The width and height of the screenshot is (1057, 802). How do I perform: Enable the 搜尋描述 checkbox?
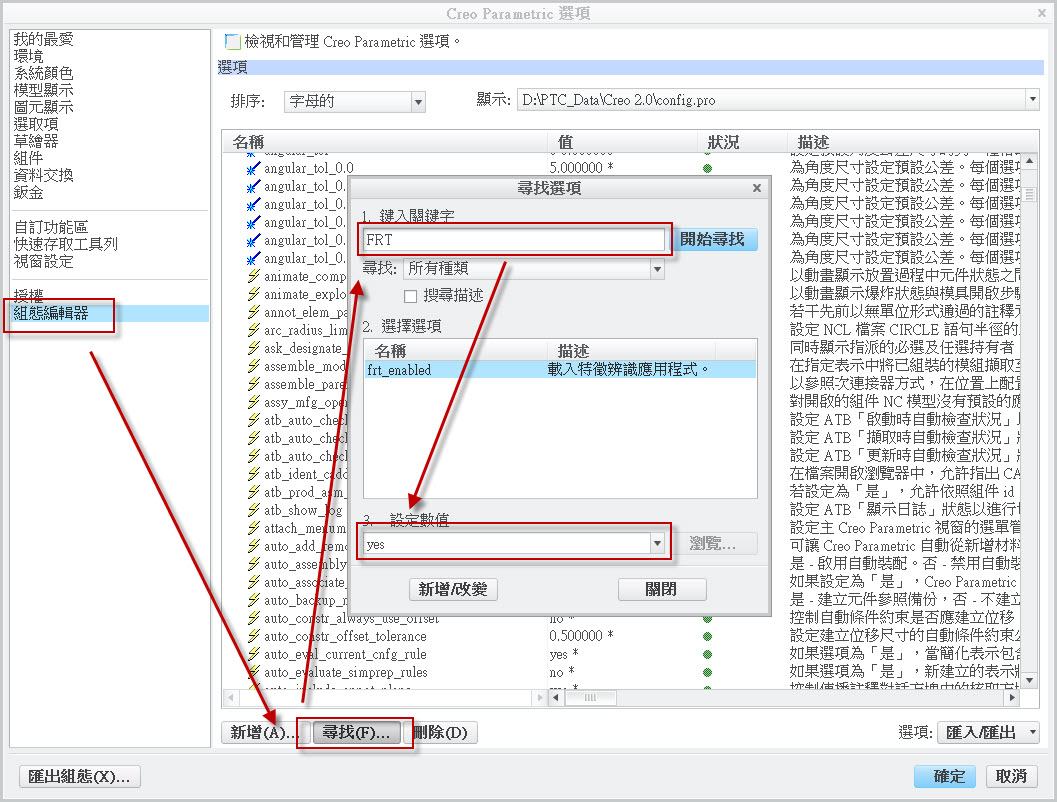(410, 296)
